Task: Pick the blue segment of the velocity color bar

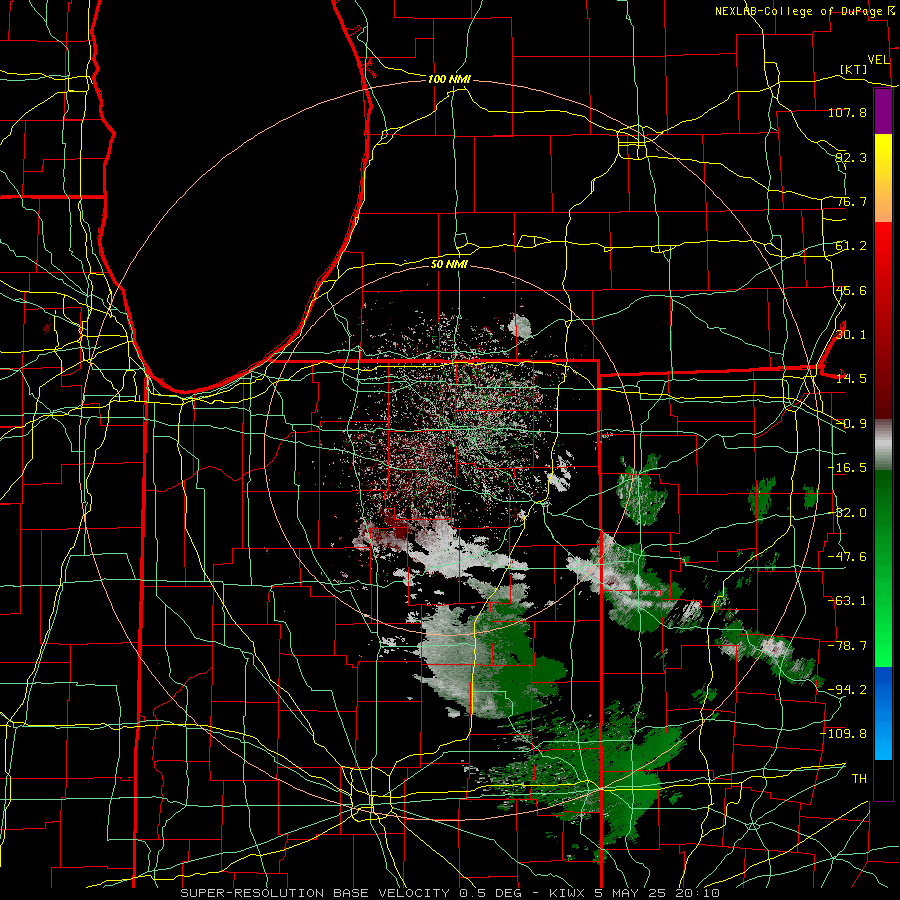Action: 883,713
